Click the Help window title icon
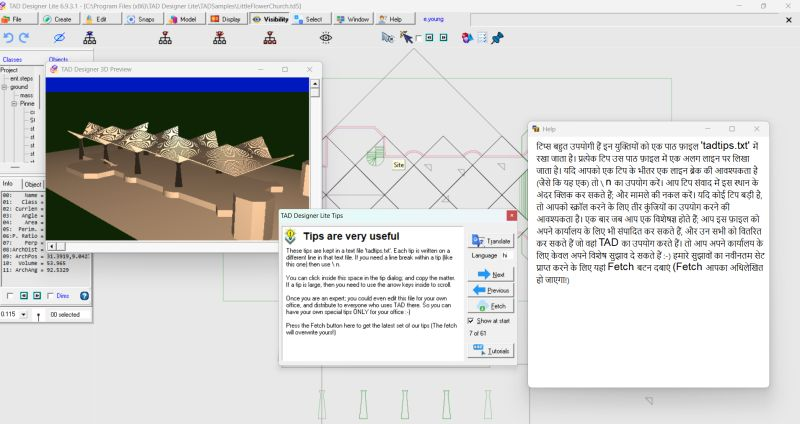This screenshot has height=424, width=800. (x=536, y=129)
